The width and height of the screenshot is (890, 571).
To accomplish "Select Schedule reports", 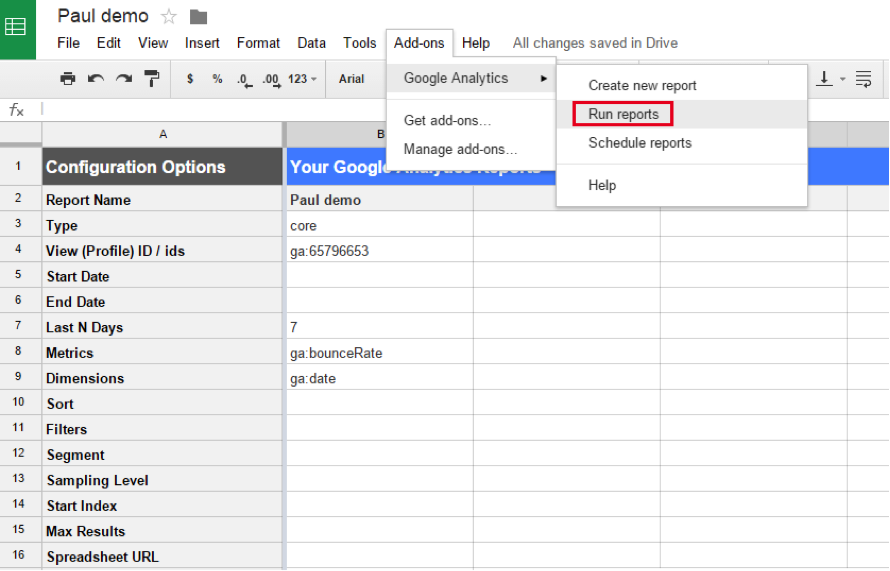I will (682, 143).
